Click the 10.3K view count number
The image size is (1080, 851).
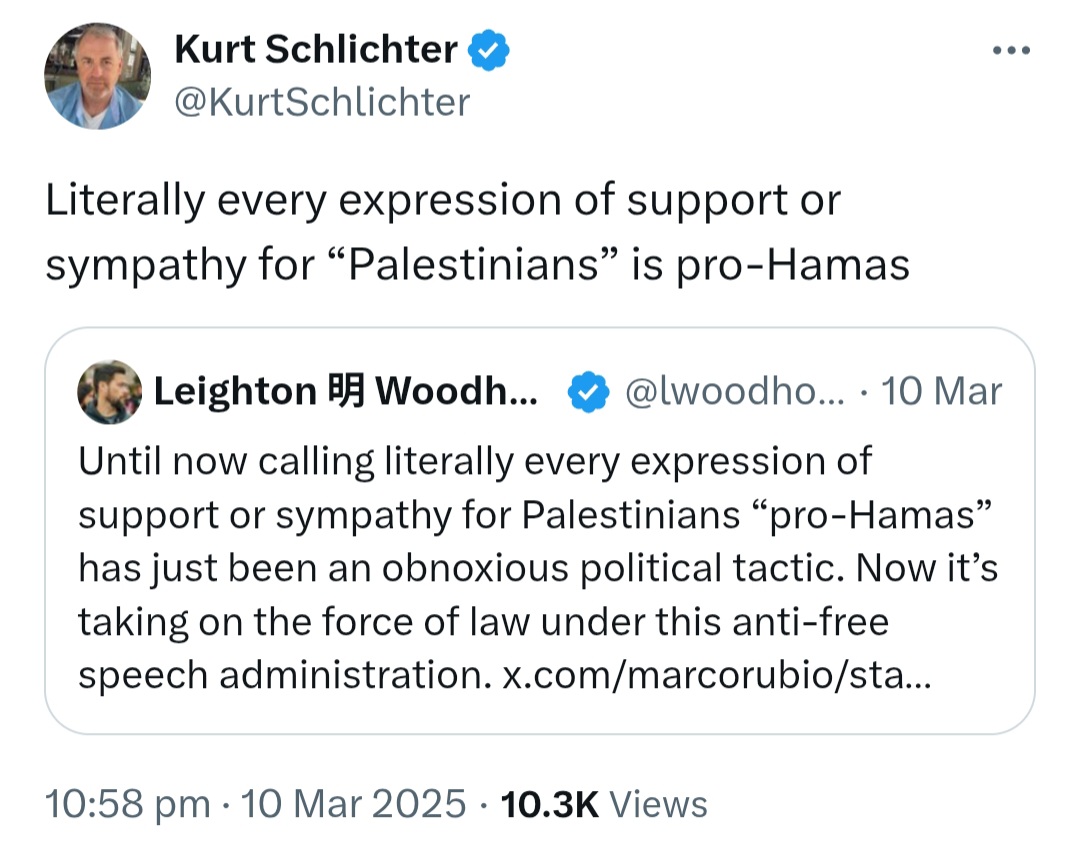pyautogui.click(x=549, y=804)
